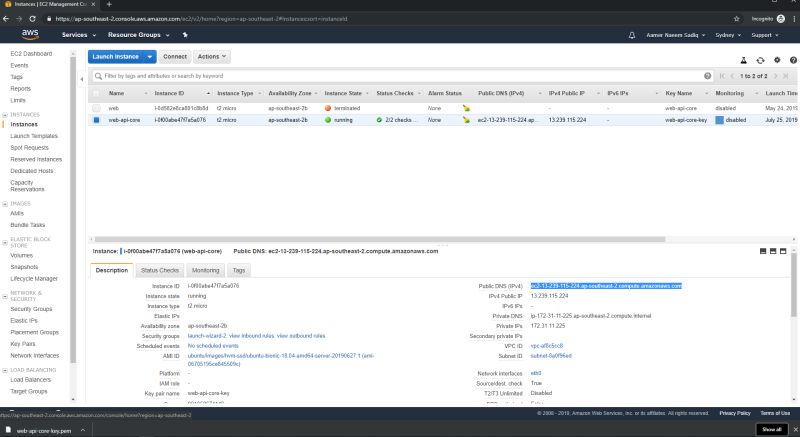The width and height of the screenshot is (800, 437).
Task: Go back in browser history
Action: tap(6, 19)
